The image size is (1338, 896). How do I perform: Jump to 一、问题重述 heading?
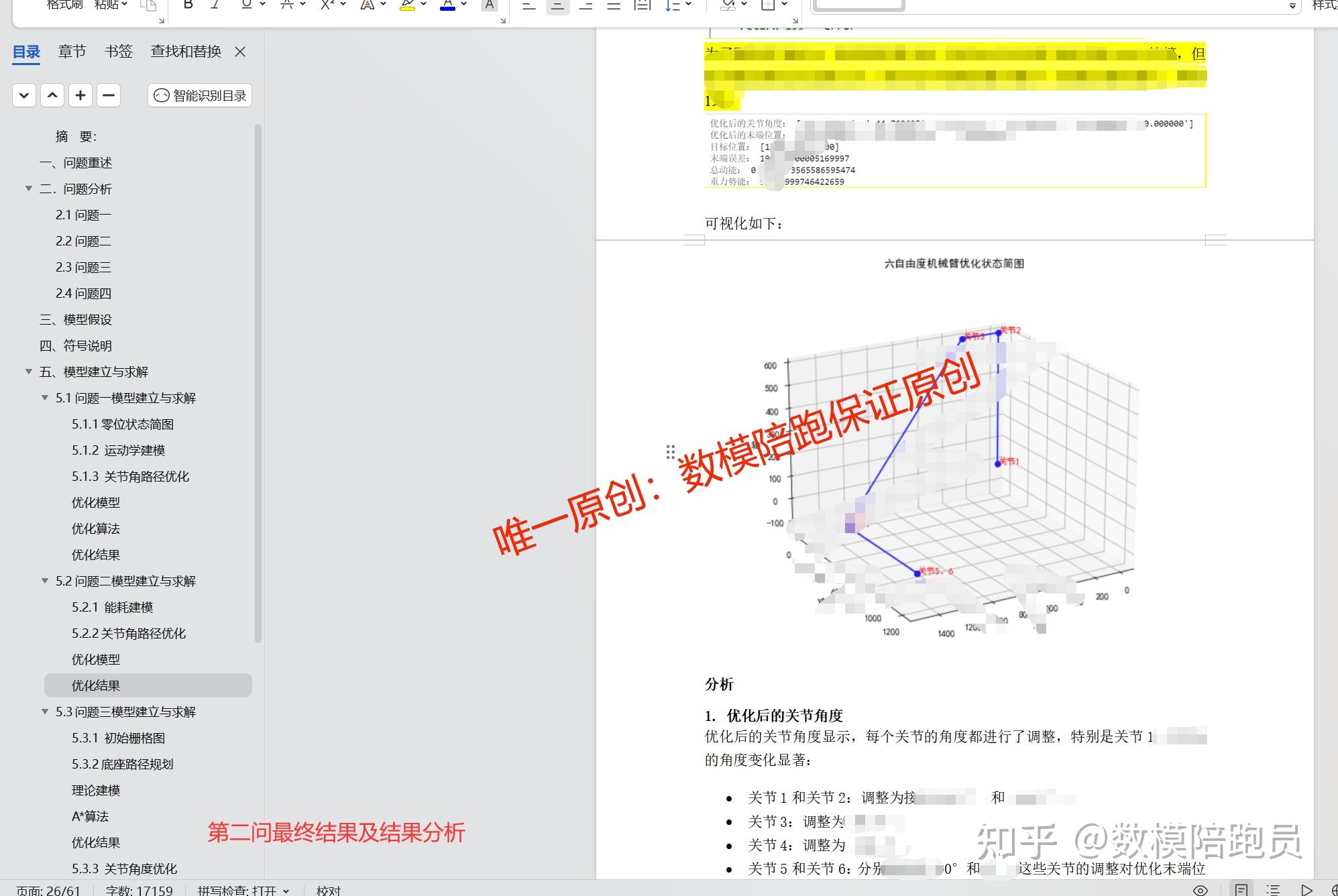(76, 162)
